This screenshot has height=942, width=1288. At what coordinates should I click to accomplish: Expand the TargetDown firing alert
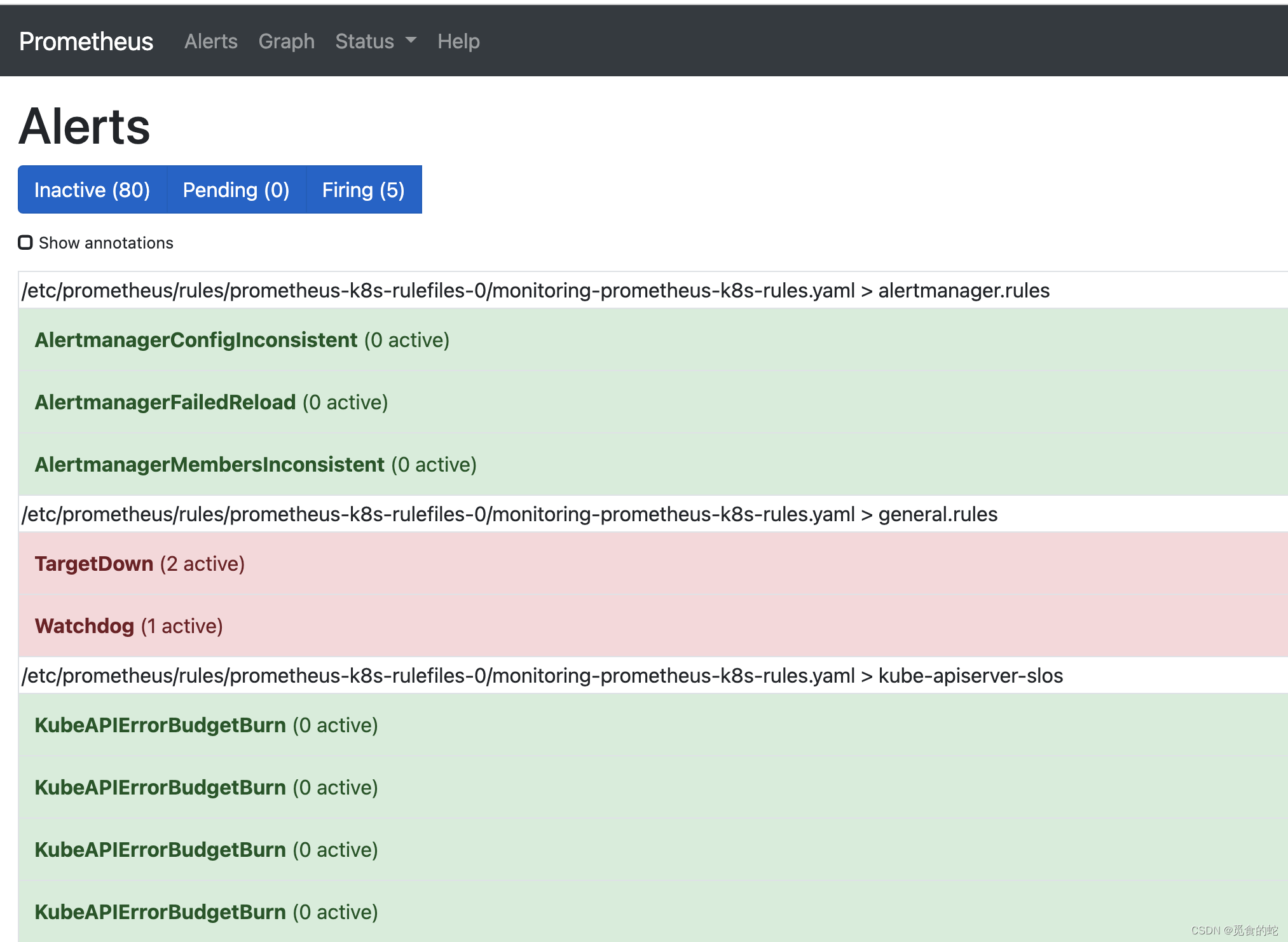[x=653, y=564]
